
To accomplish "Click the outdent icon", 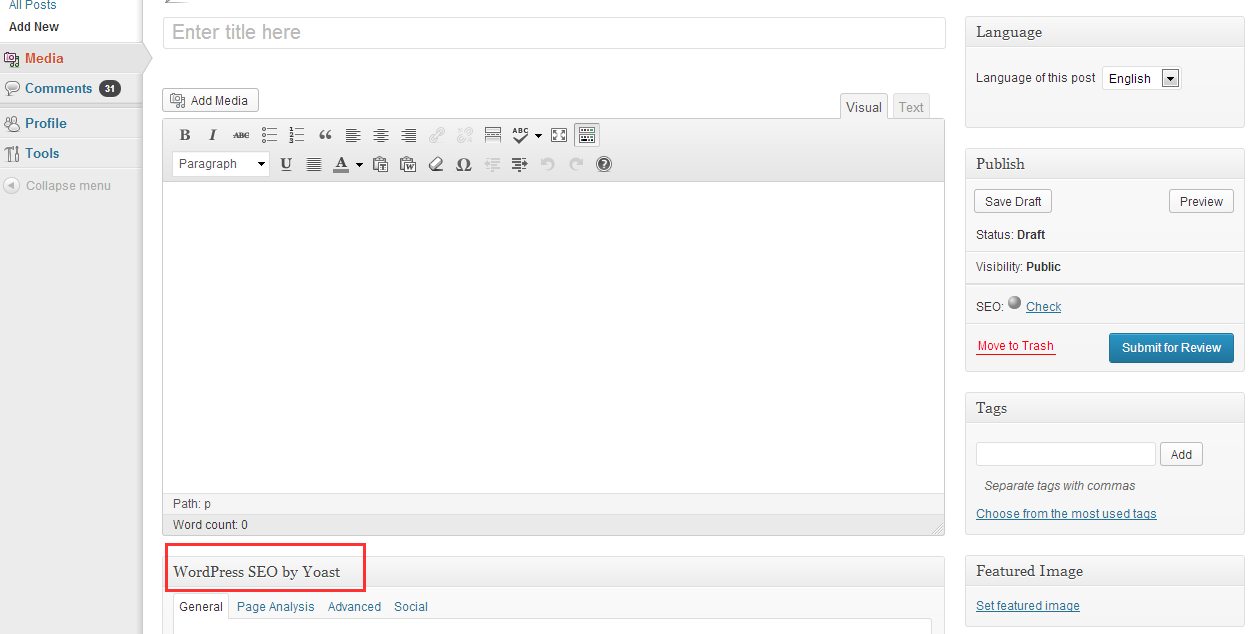I will (x=491, y=164).
